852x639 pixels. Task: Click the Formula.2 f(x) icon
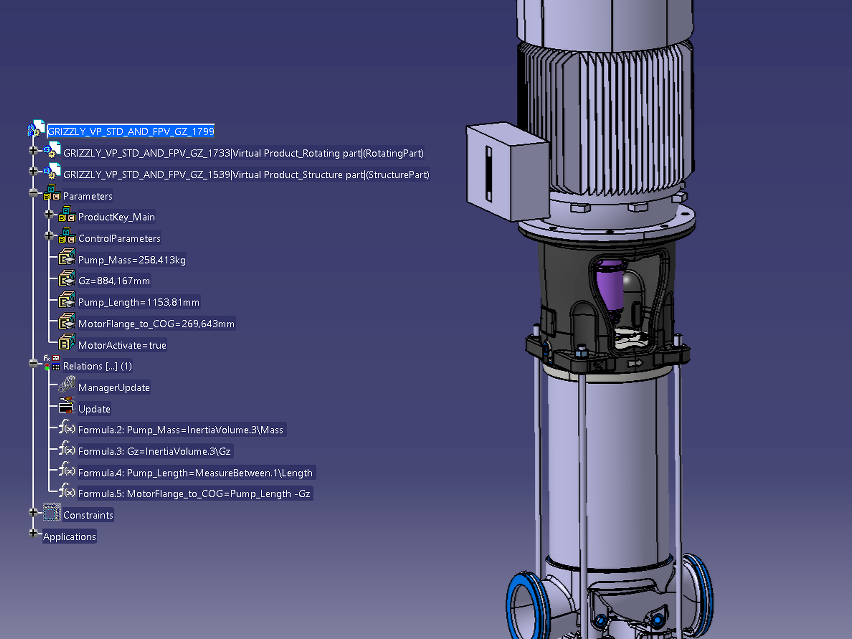click(x=67, y=429)
